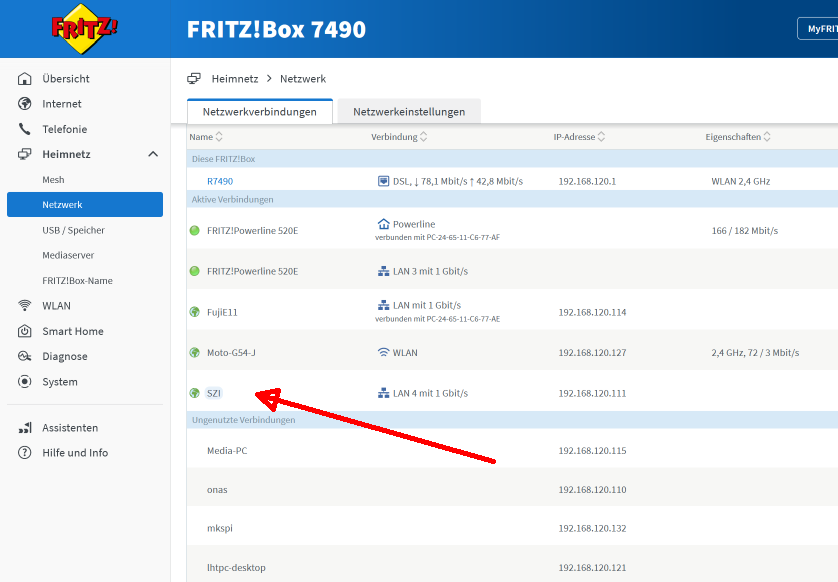838x582 pixels.
Task: Open the R7490 device link
Action: (220, 181)
